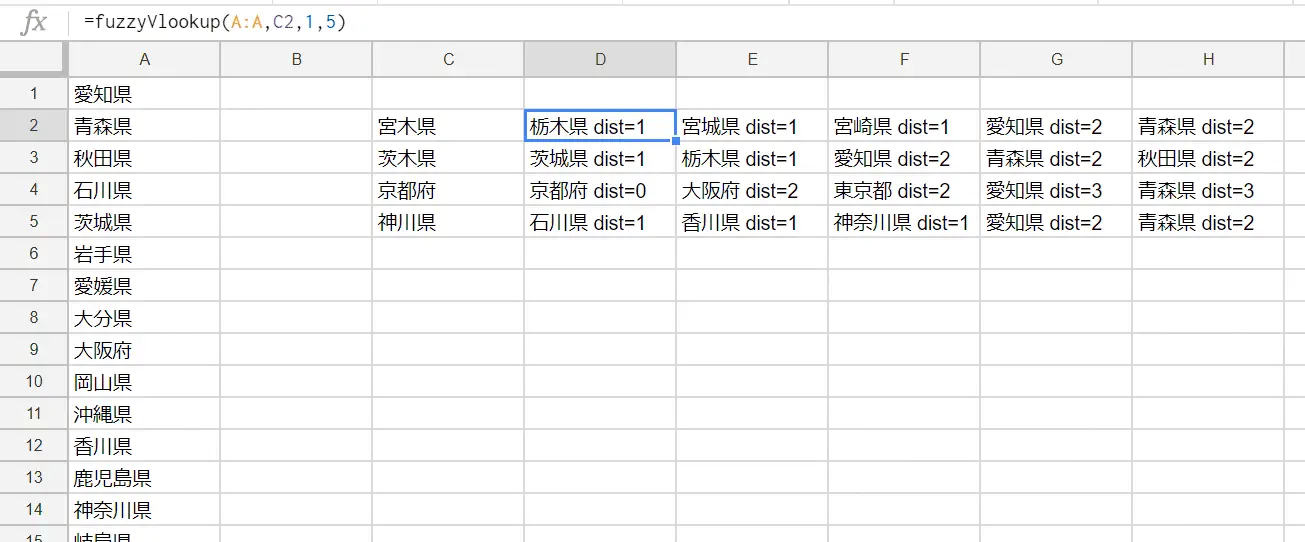Select cell 大阪府 dist=2
Screen dimensions: 1305x542
752,191
